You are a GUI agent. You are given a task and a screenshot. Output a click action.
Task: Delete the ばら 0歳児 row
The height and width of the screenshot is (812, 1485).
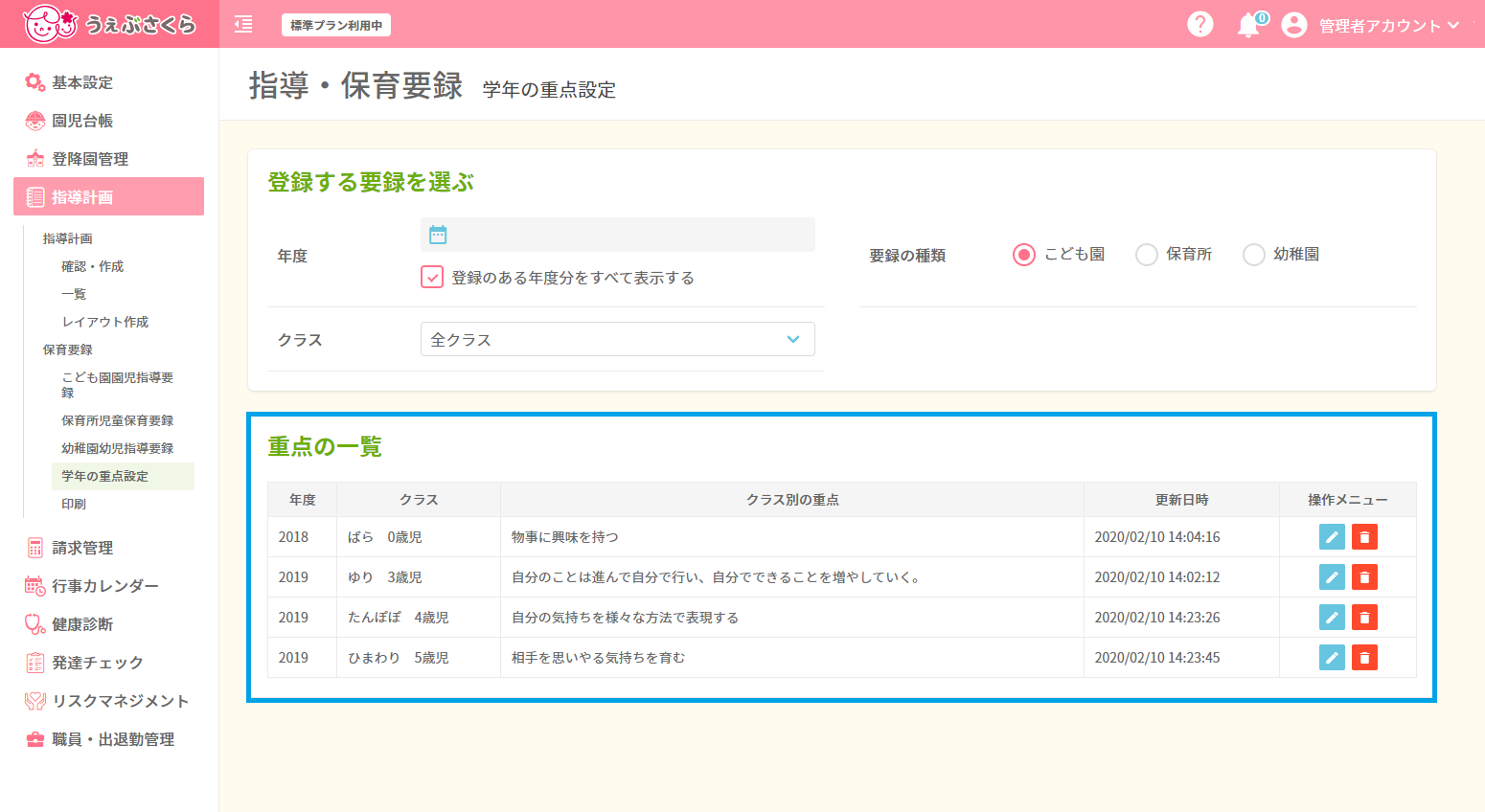point(1364,537)
